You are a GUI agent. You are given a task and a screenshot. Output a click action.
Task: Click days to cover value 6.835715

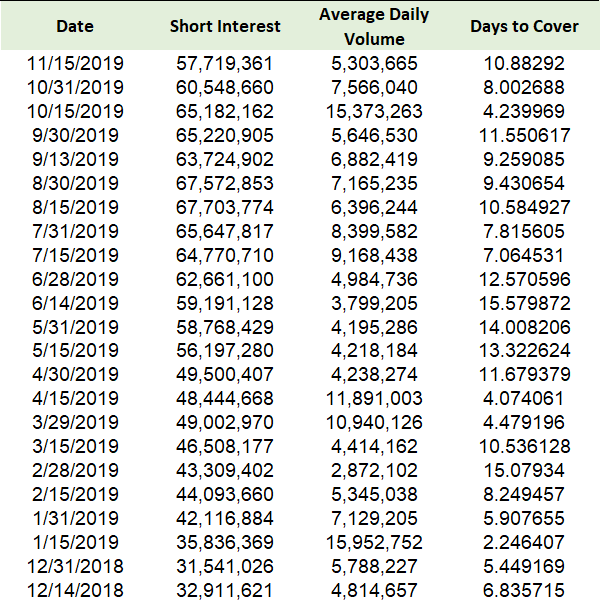524,590
